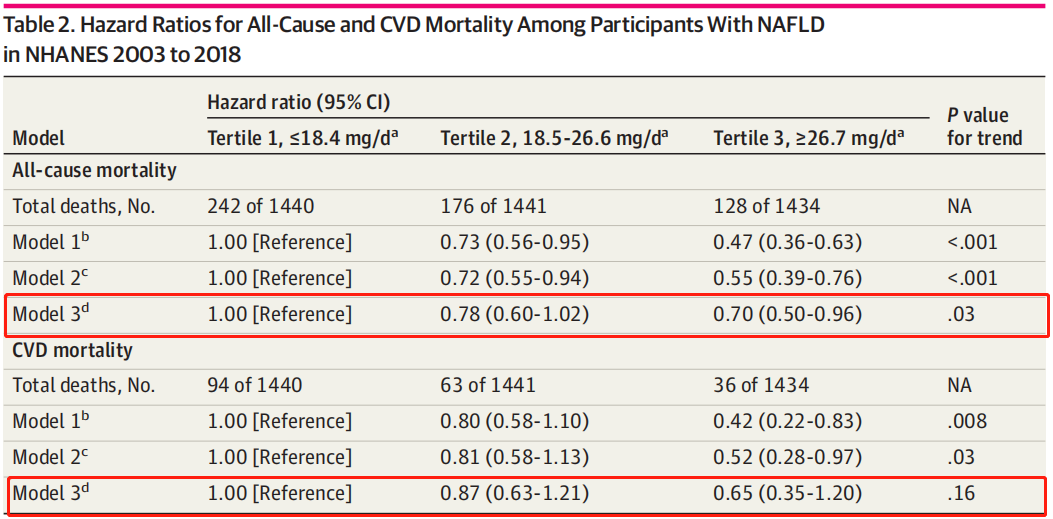Select the "All-cause mortality" section label
Viewport: 1053px width, 519px height.
[94, 171]
